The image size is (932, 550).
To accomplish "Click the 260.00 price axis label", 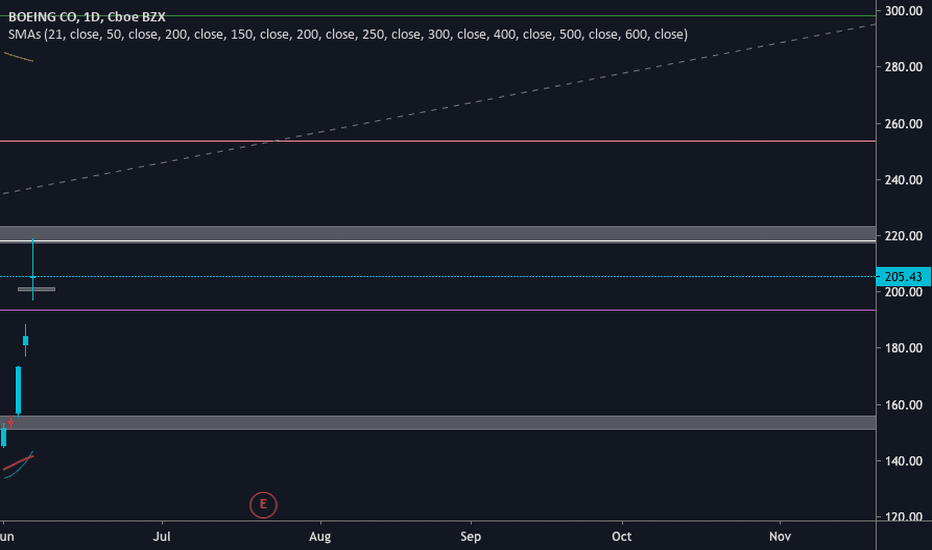I will 903,124.
